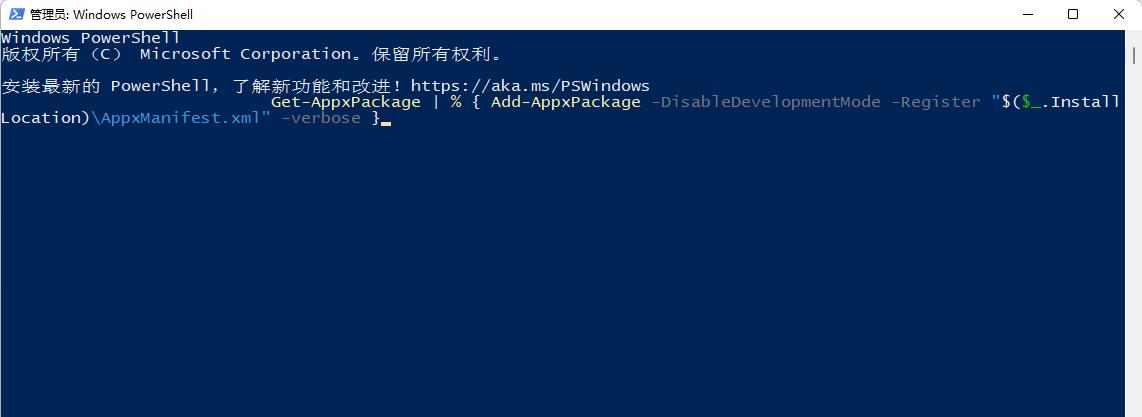1142x417 pixels.
Task: Click the % alias before the brace
Action: [456, 102]
